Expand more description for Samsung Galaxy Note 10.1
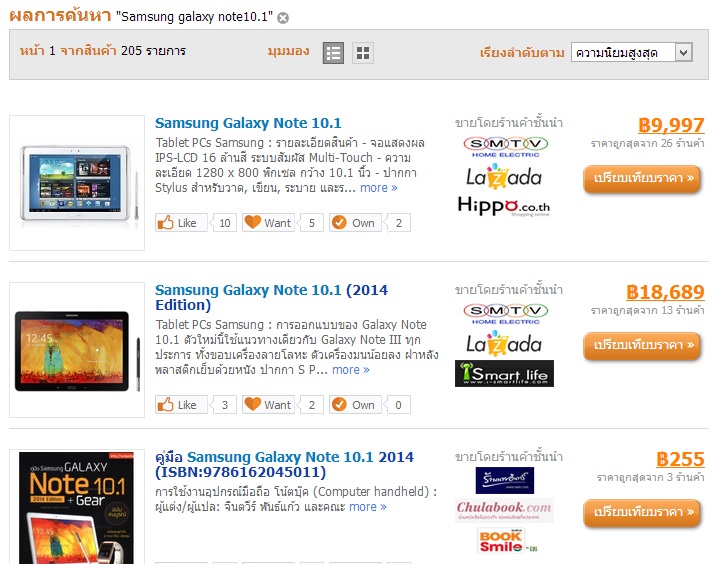 (x=379, y=188)
